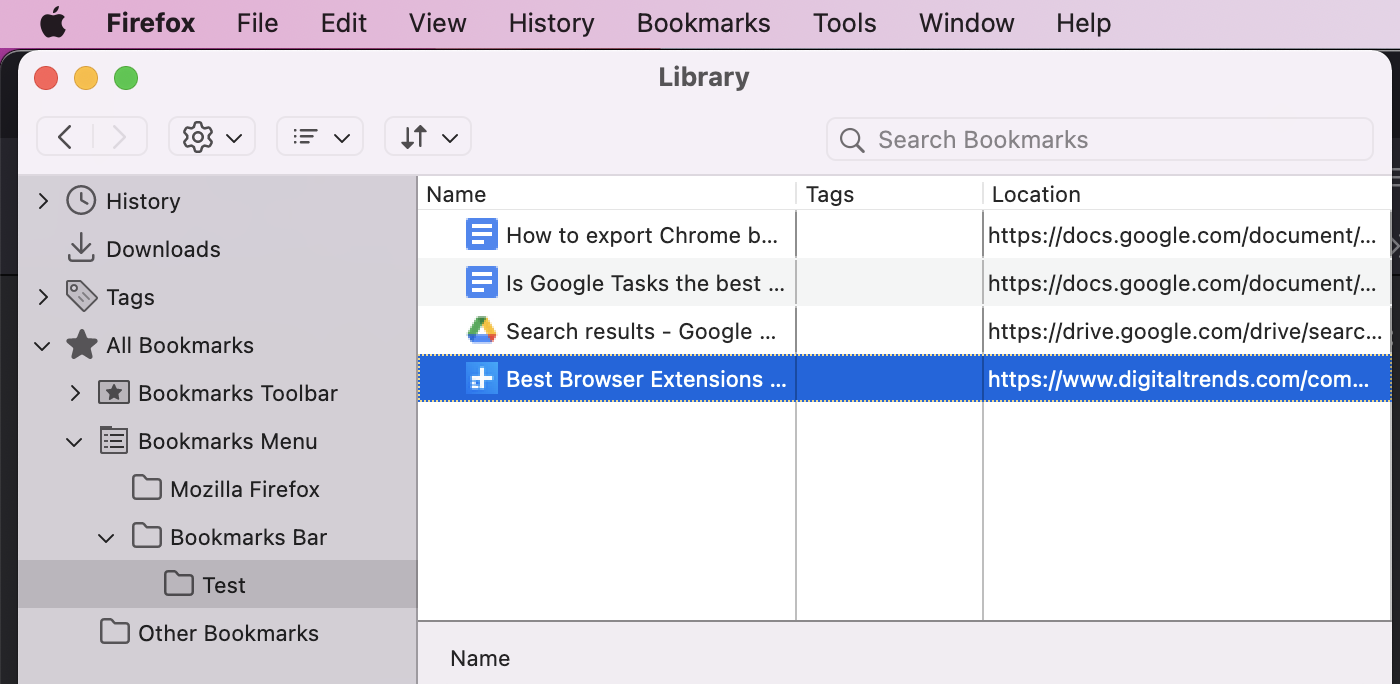Select the Test folder label
Image resolution: width=1400 pixels, height=684 pixels.
[x=224, y=585]
